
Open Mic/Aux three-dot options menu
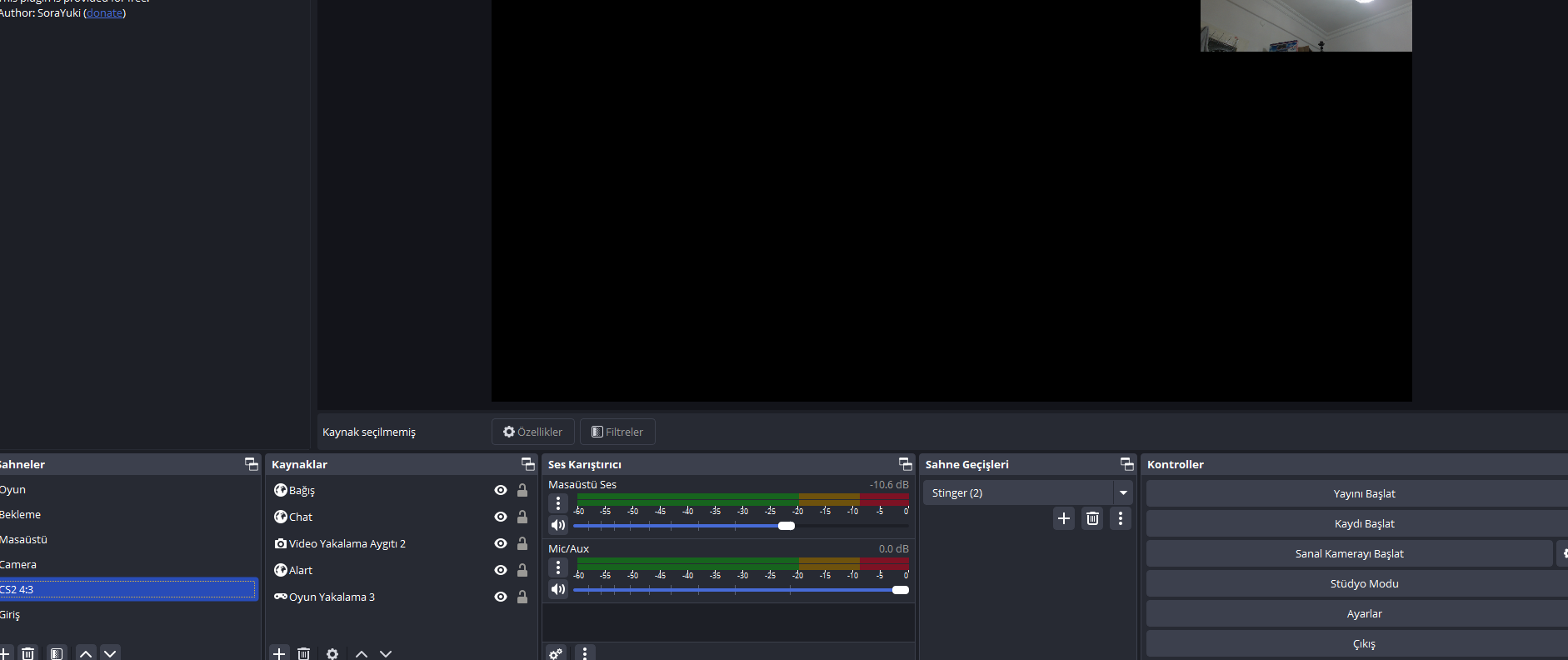pyautogui.click(x=558, y=567)
